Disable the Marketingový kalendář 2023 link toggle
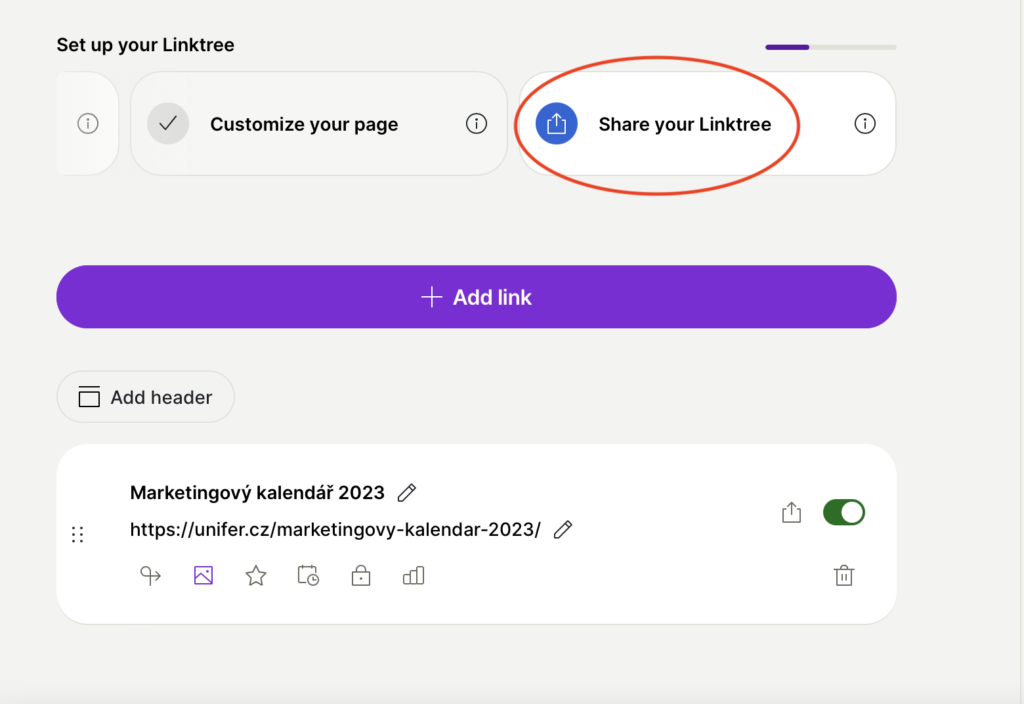This screenshot has height=704, width=1024. point(843,513)
